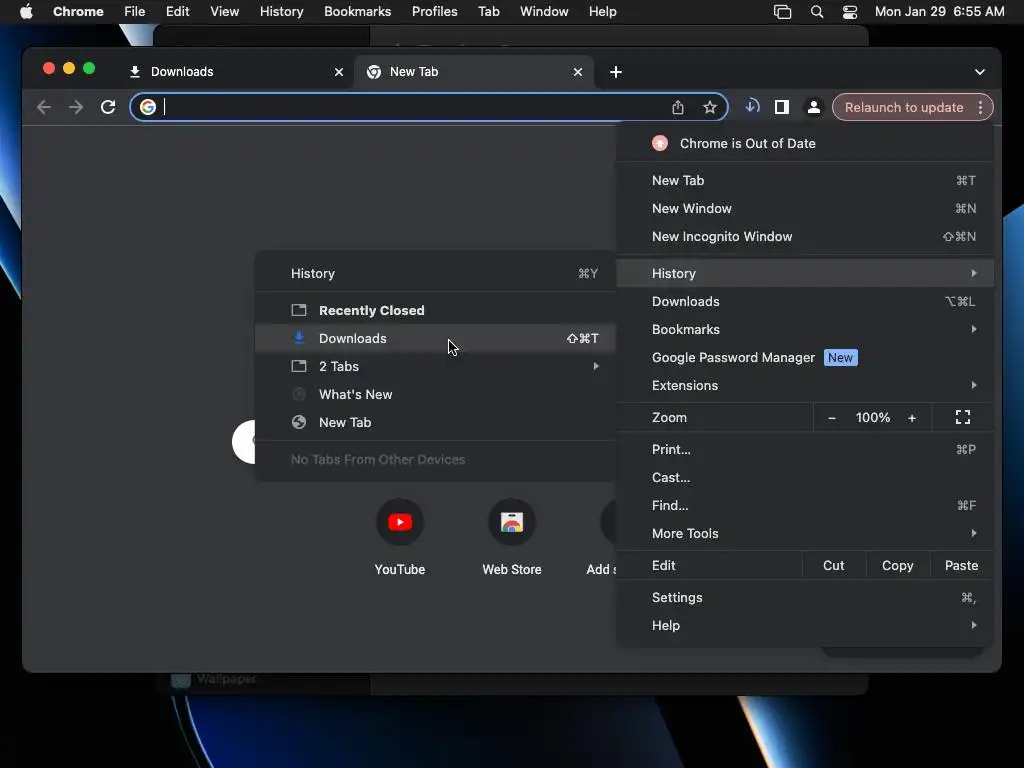
Task: Reopen New Tab from history submenu
Action: click(x=436, y=423)
